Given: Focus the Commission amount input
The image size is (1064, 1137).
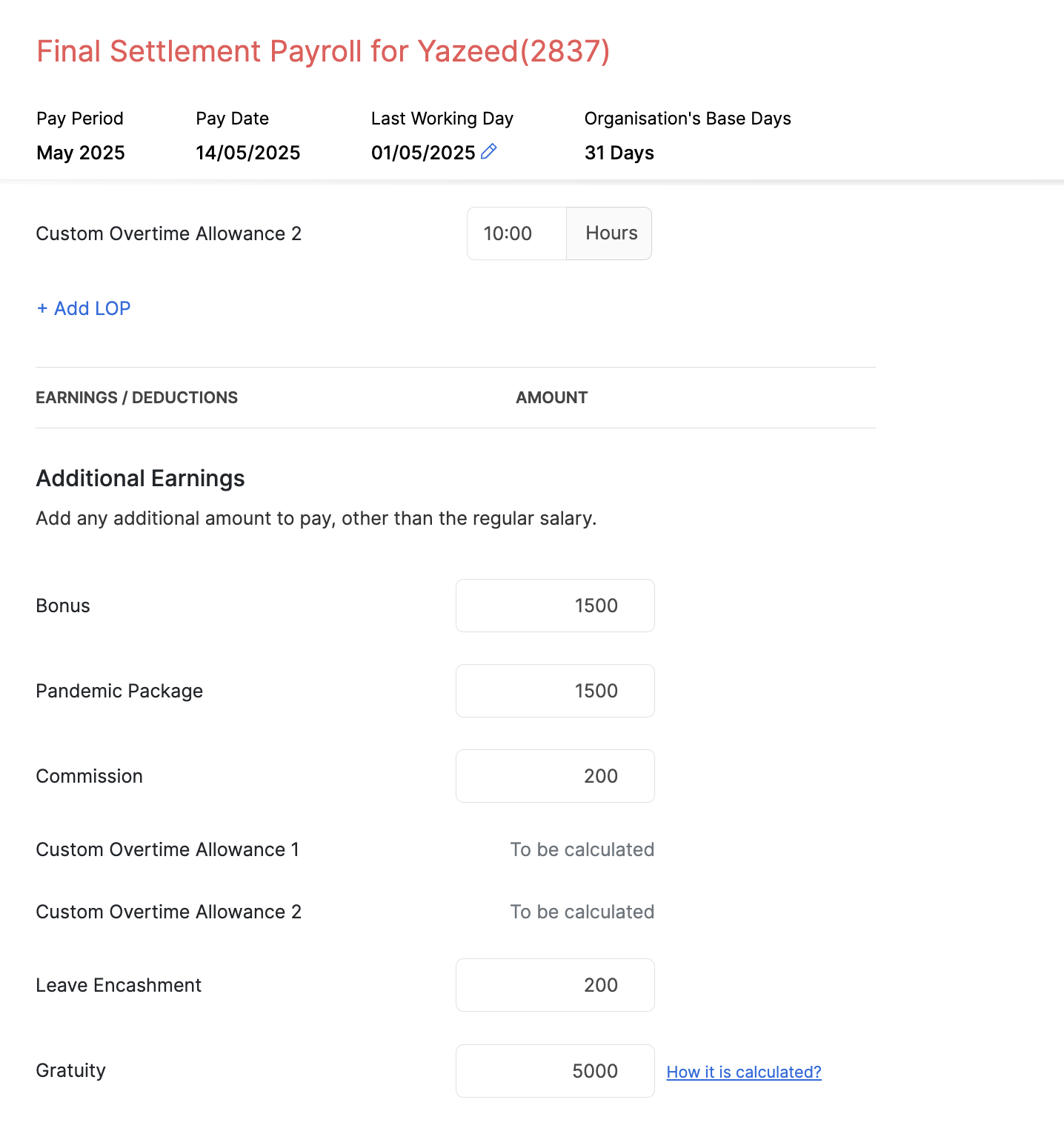Looking at the screenshot, I should [x=555, y=776].
